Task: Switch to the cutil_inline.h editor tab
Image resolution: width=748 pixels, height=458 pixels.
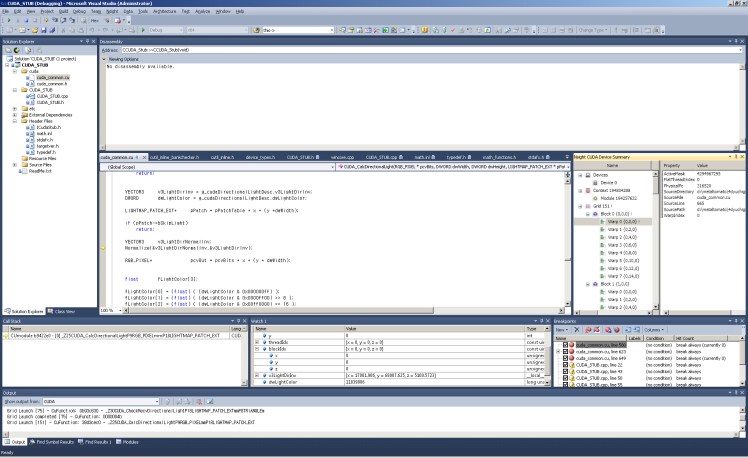Action: 222,157
